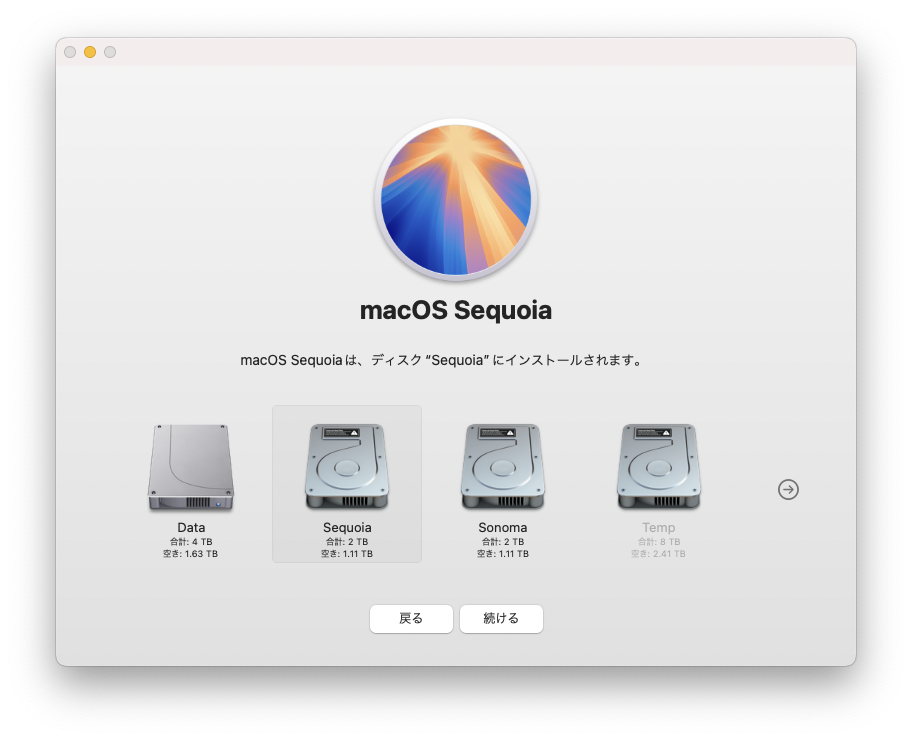Click the greyed-out Temp disk icon

click(x=658, y=467)
